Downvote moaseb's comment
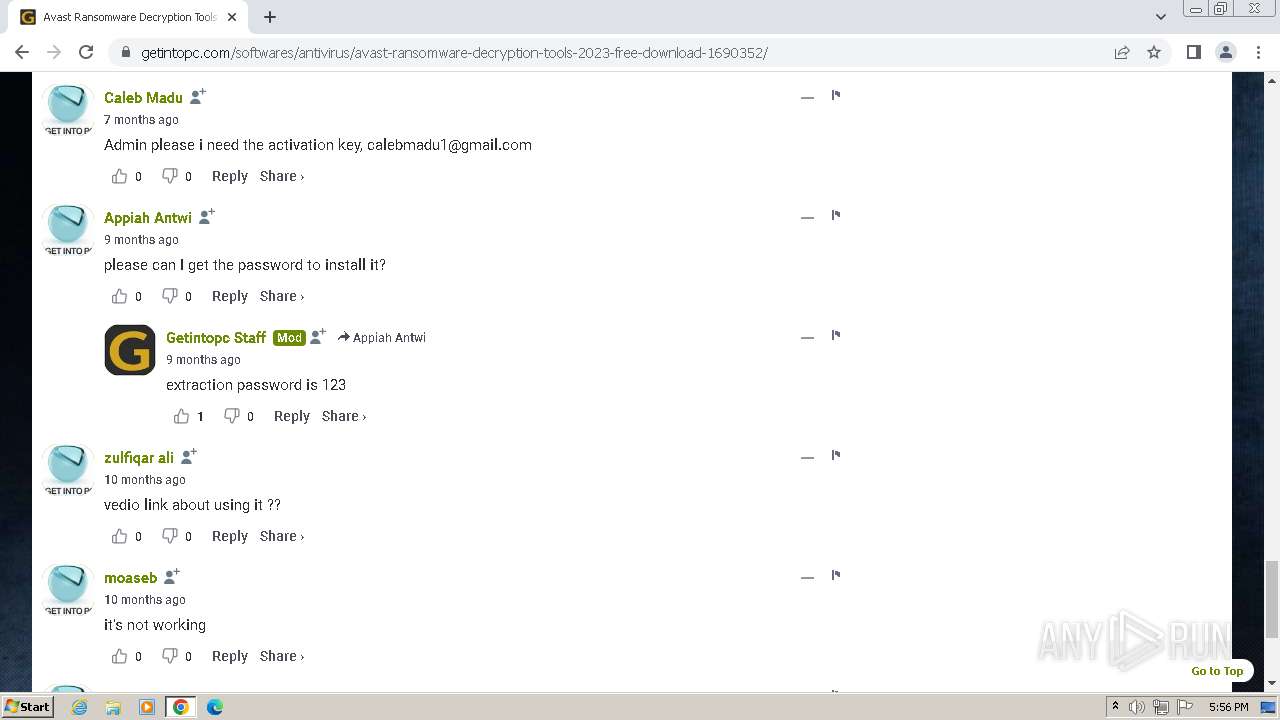 coord(170,656)
